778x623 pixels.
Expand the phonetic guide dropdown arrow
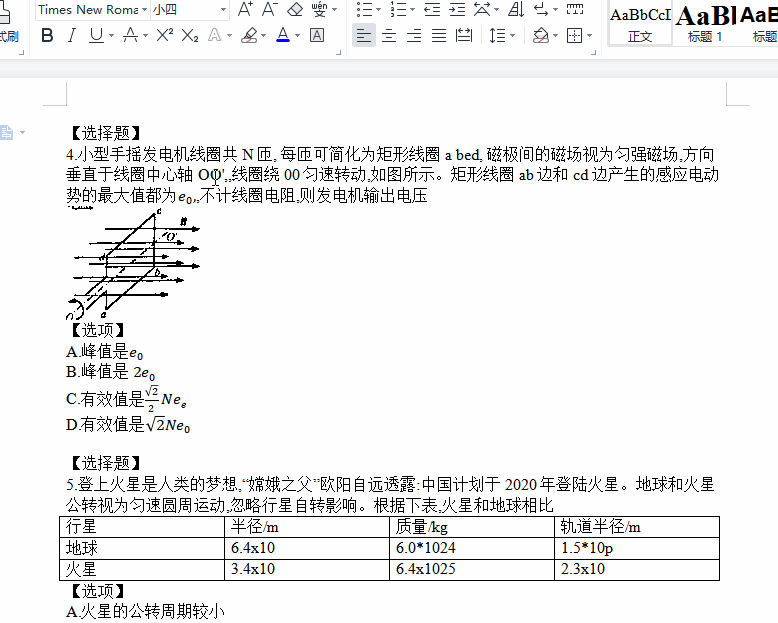(334, 9)
